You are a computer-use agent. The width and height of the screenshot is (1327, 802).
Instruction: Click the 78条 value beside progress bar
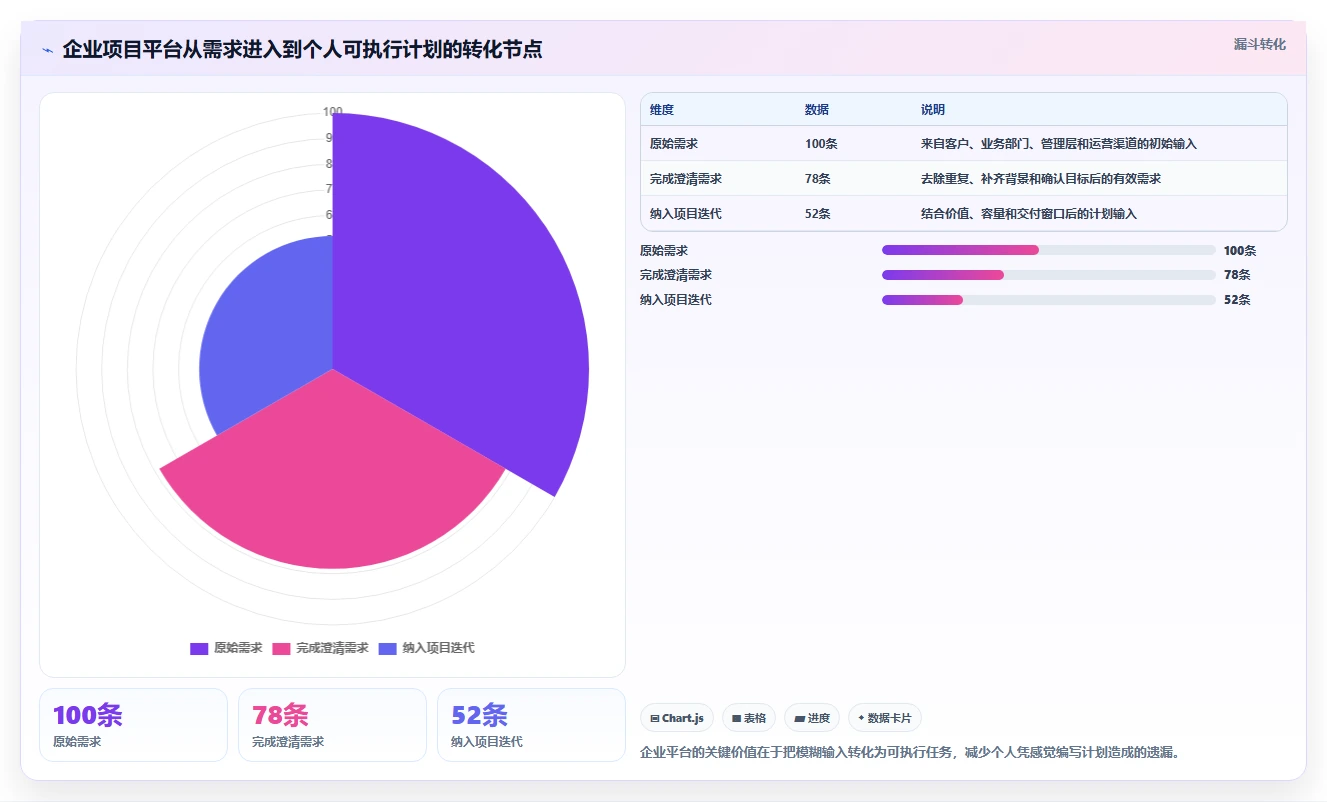pos(1237,275)
